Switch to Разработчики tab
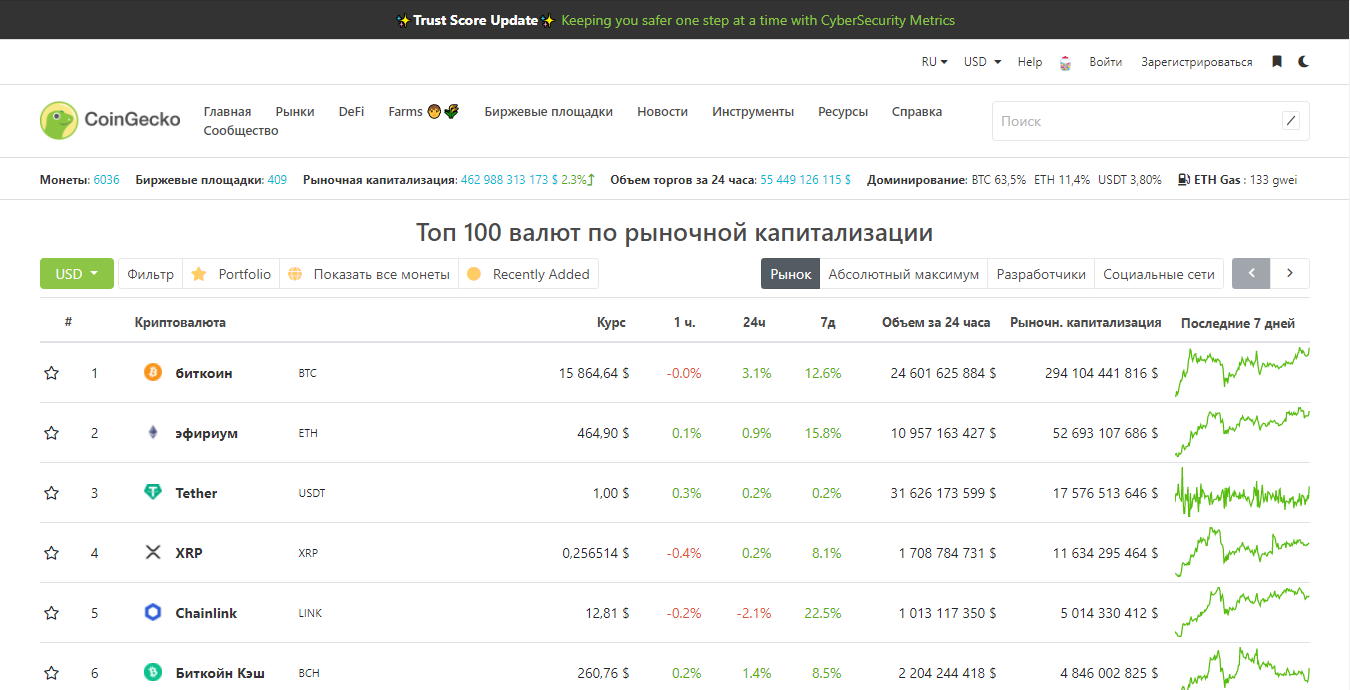Image resolution: width=1350 pixels, height=690 pixels. coord(1041,274)
